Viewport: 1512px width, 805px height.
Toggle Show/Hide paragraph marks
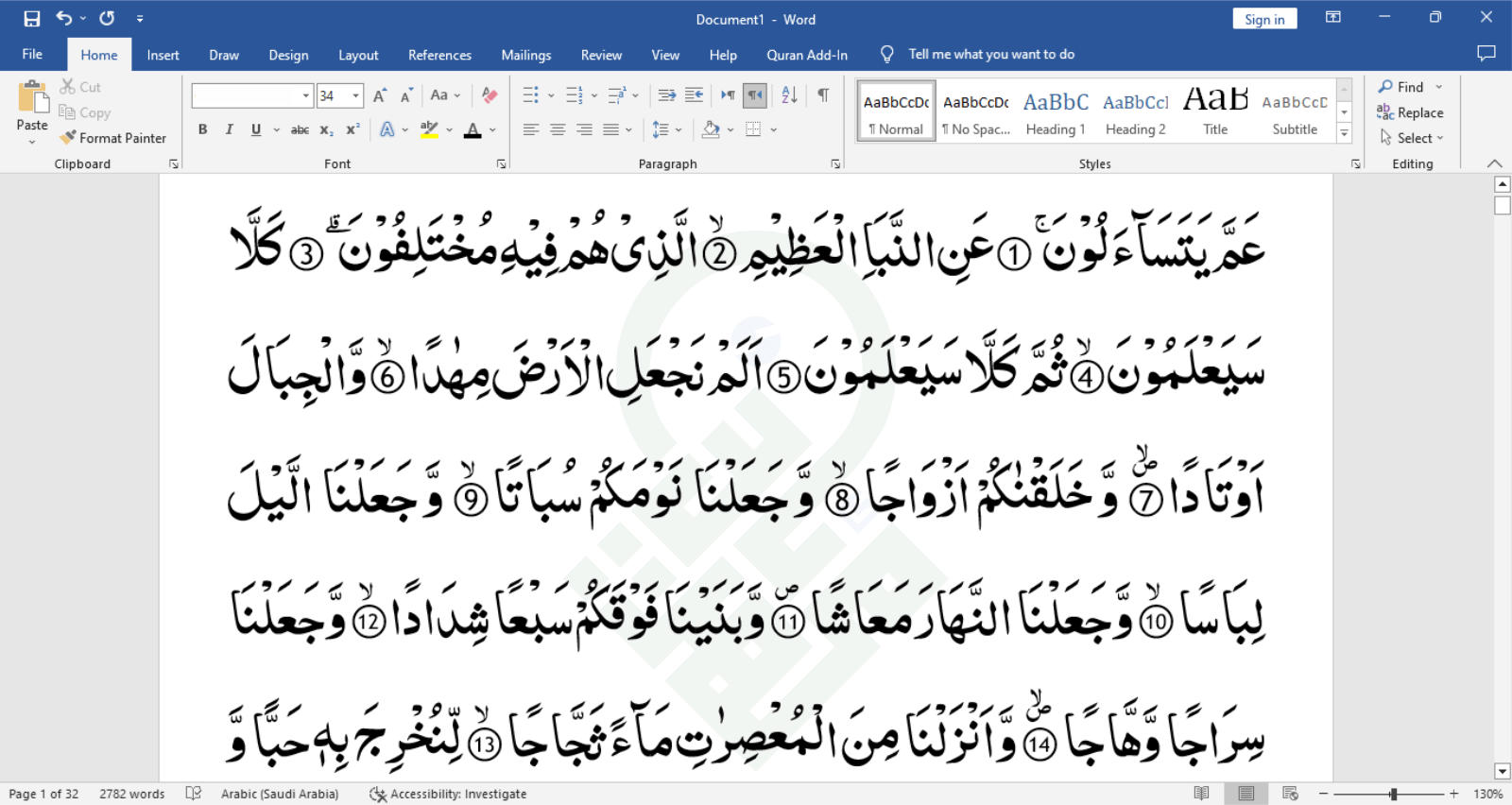(x=823, y=95)
